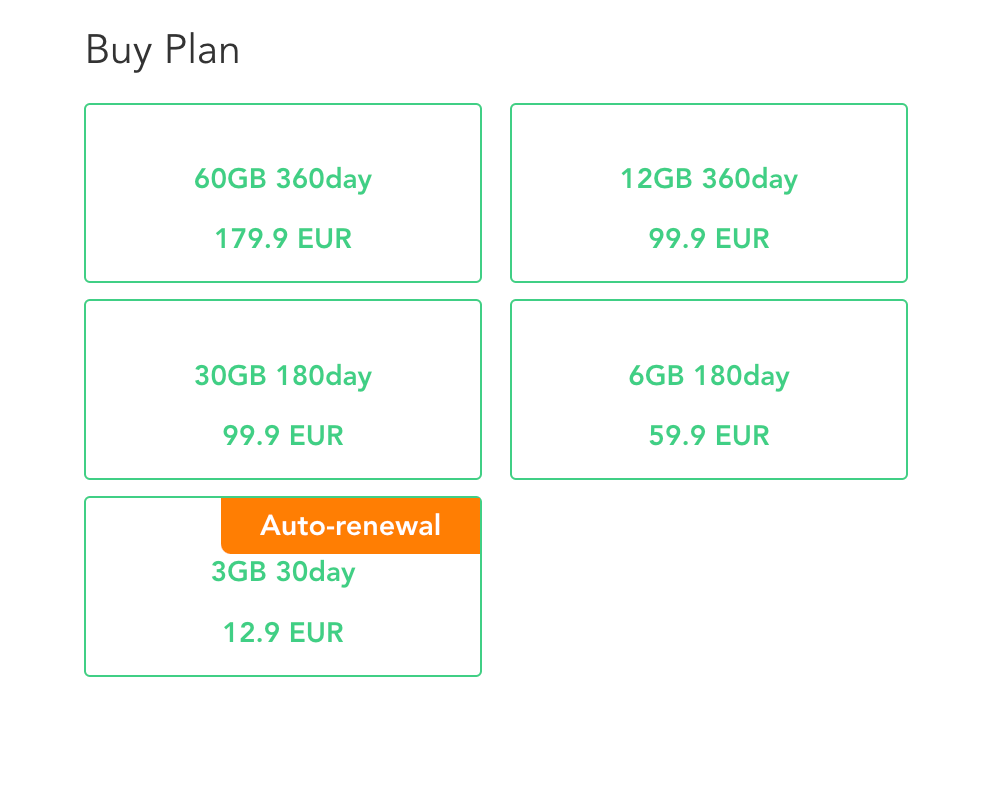
Task: Select the only plan priced 59.9 EUR
Action: click(709, 389)
